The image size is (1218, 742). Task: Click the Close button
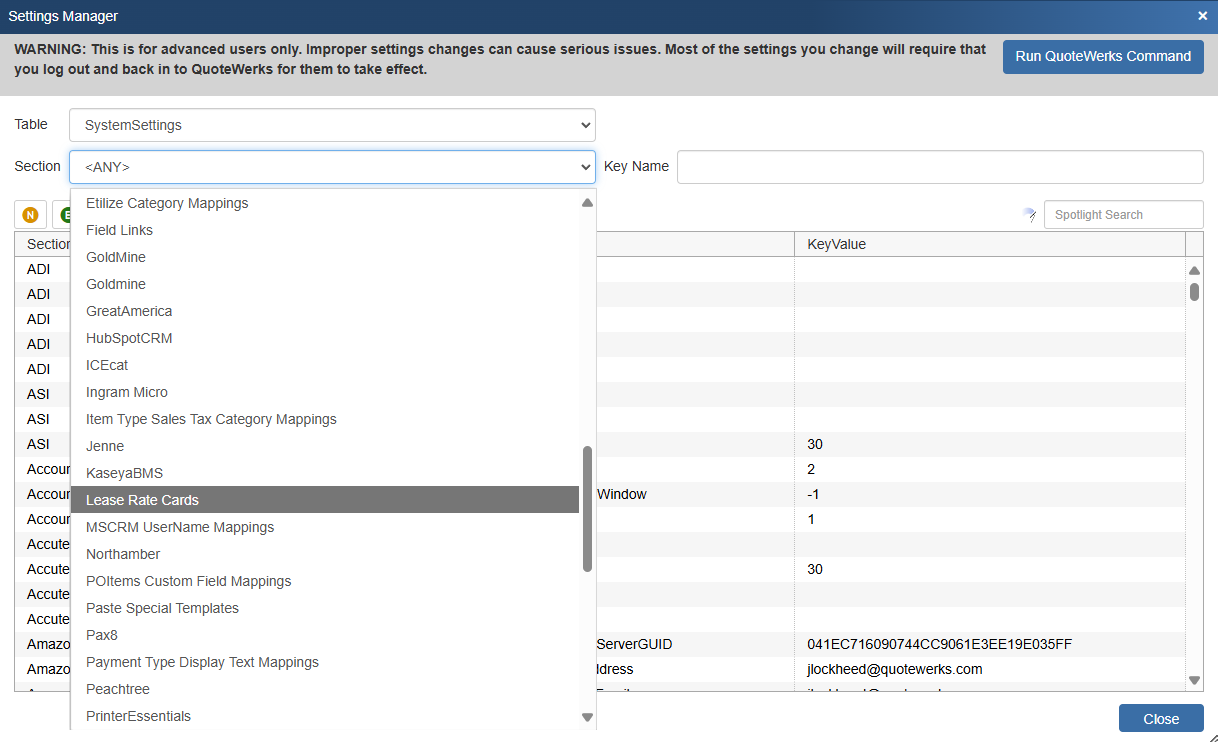[1160, 719]
